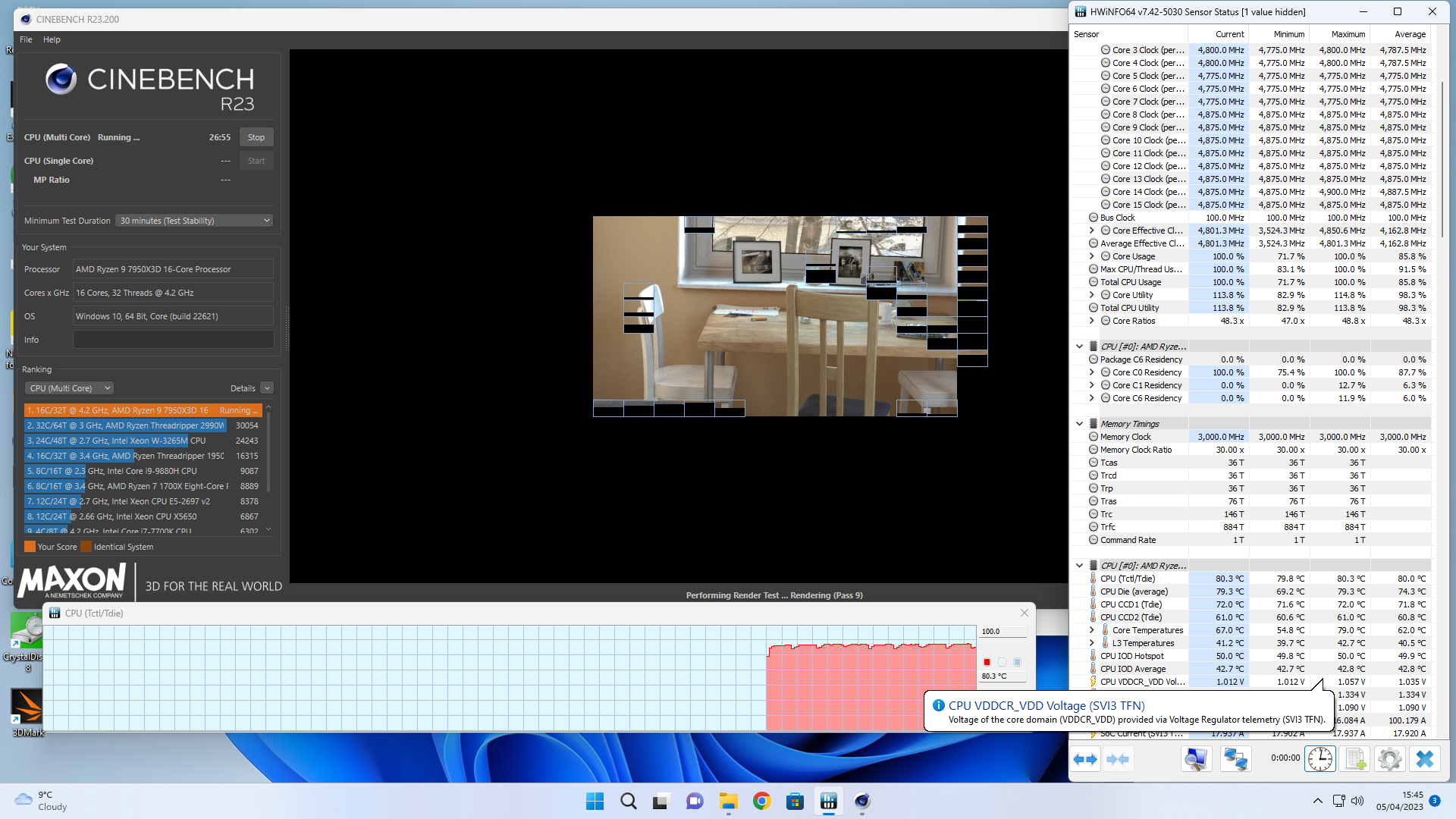
Task: Open Microsoft Store from the taskbar
Action: 795,802
